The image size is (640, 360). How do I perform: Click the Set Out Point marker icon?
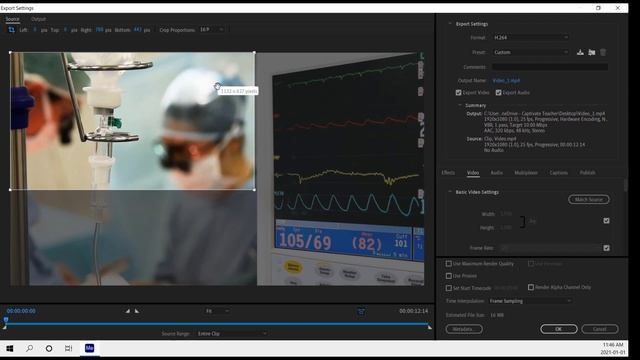coord(137,311)
